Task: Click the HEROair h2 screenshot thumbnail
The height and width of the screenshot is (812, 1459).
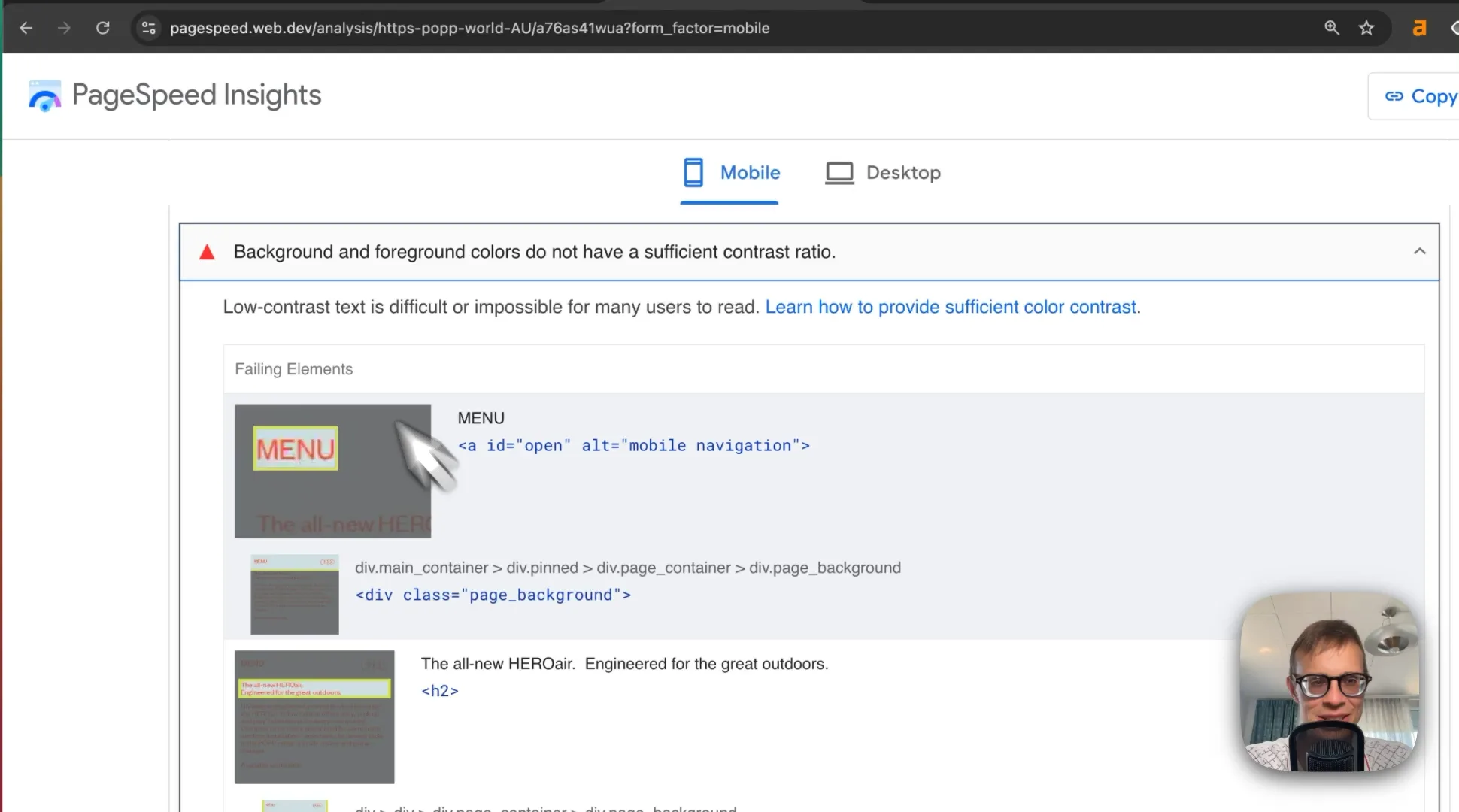Action: (314, 717)
